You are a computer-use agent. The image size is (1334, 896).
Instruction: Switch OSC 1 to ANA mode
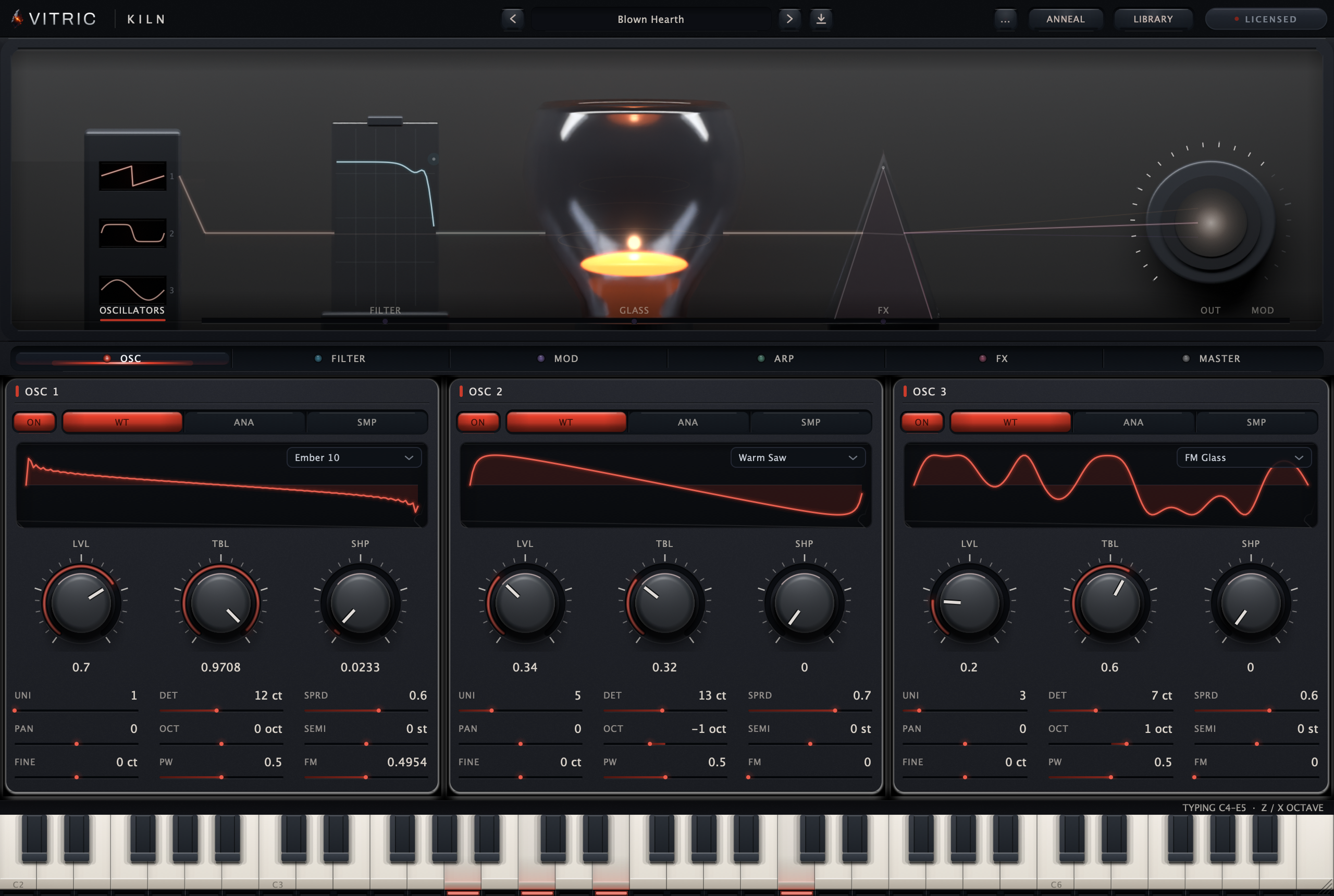pos(244,422)
